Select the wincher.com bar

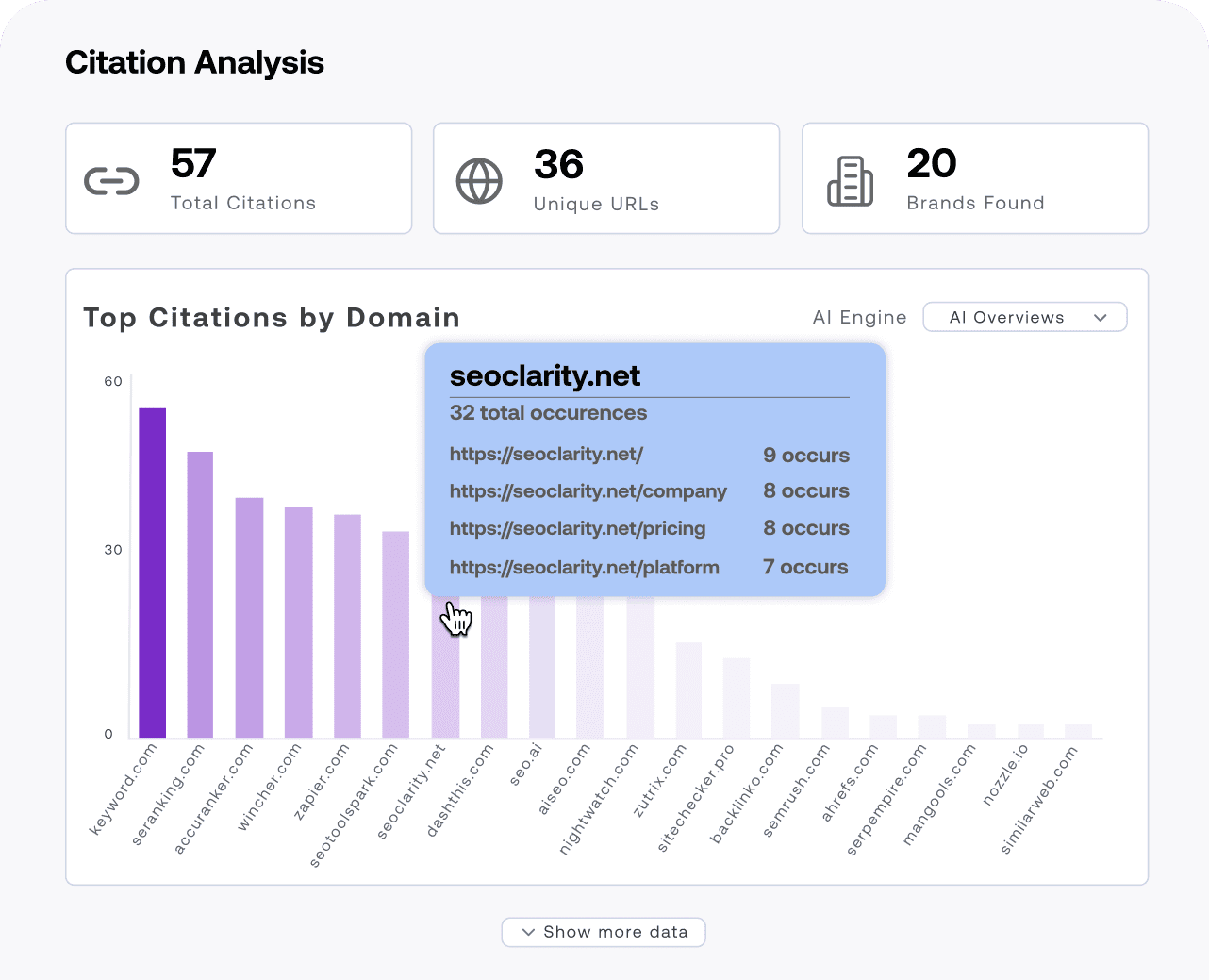tap(298, 623)
